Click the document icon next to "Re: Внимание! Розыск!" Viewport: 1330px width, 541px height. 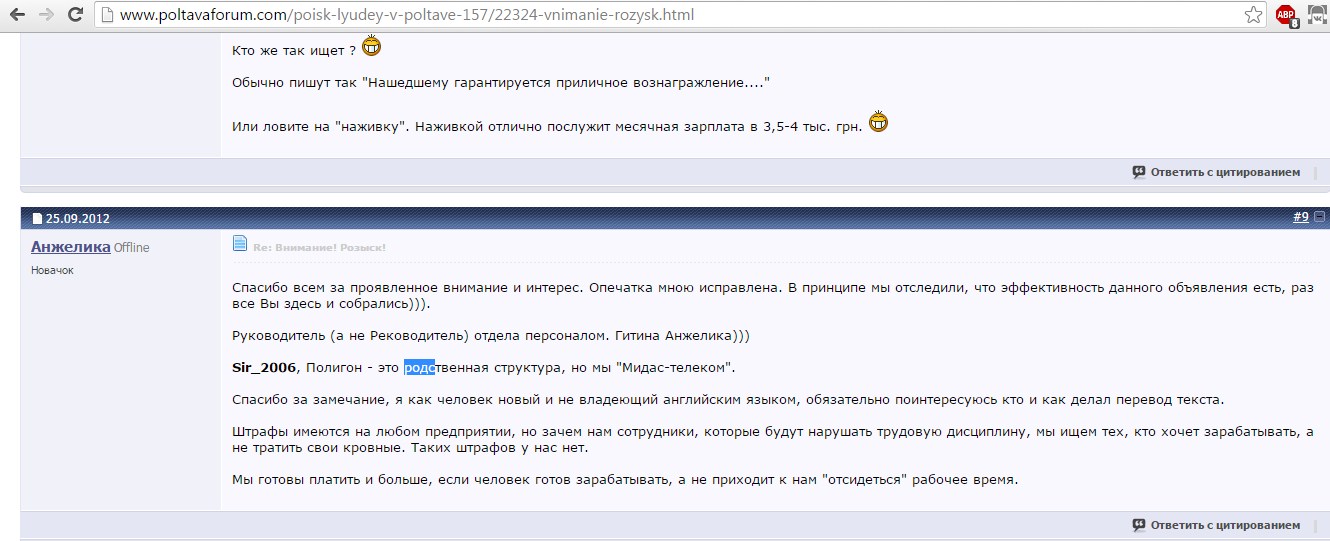[240, 243]
